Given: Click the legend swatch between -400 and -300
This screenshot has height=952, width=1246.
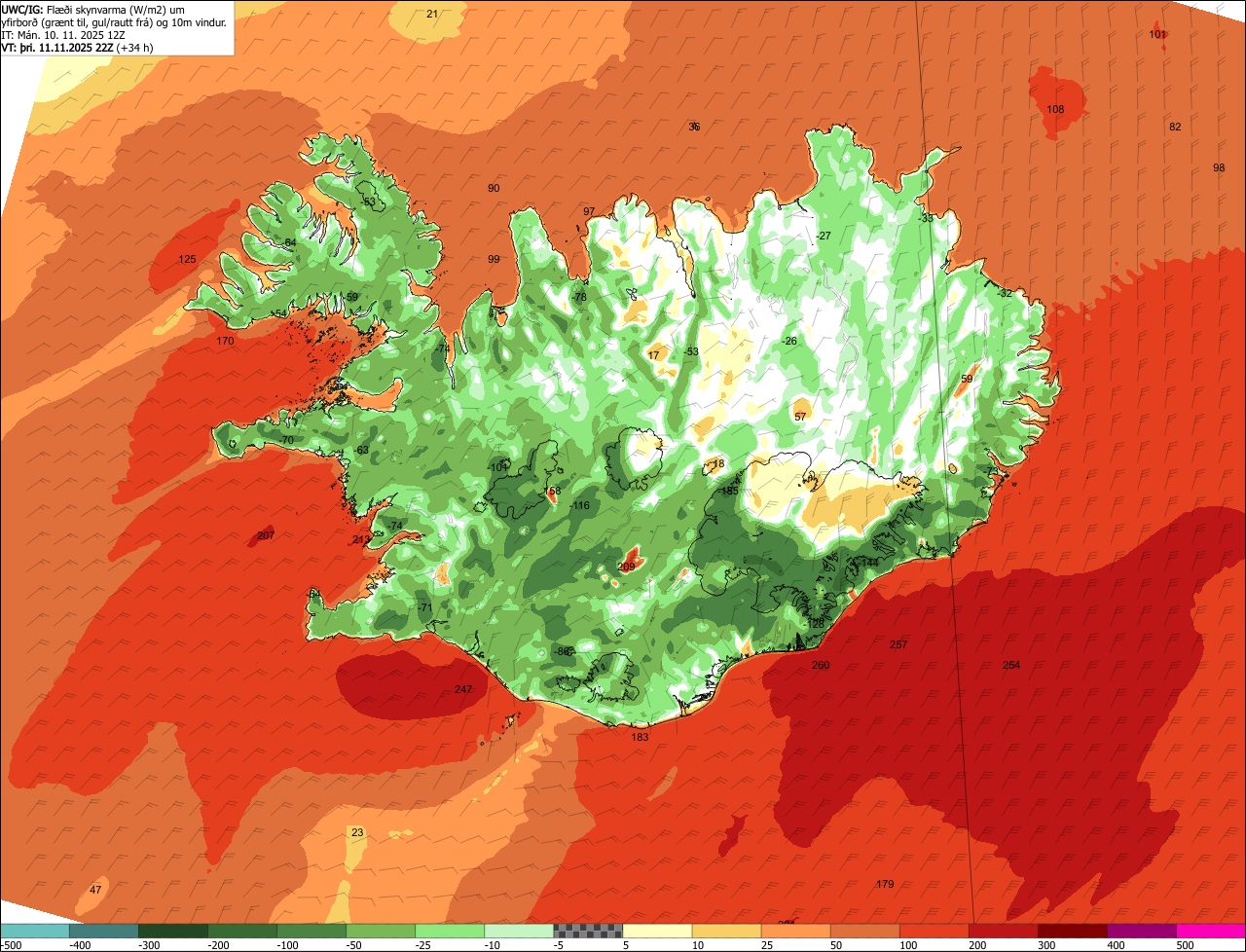Looking at the screenshot, I should [x=104, y=931].
